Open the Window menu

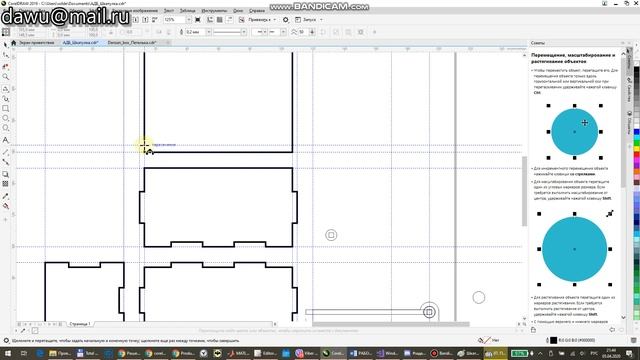pyautogui.click(x=238, y=10)
